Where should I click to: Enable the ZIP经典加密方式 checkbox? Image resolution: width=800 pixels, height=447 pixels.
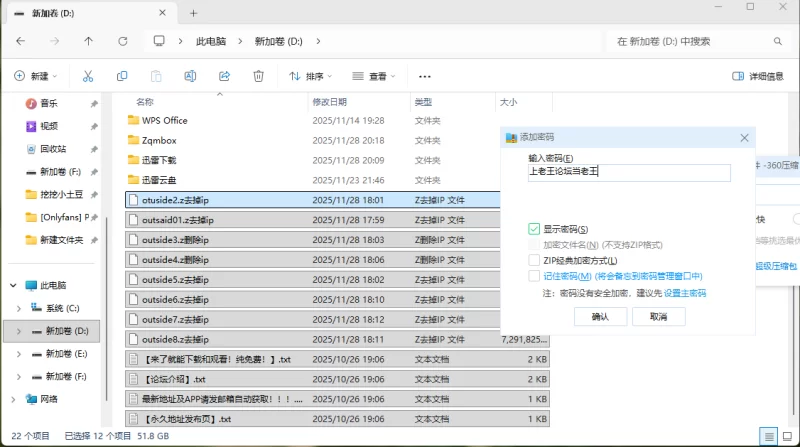pos(534,260)
